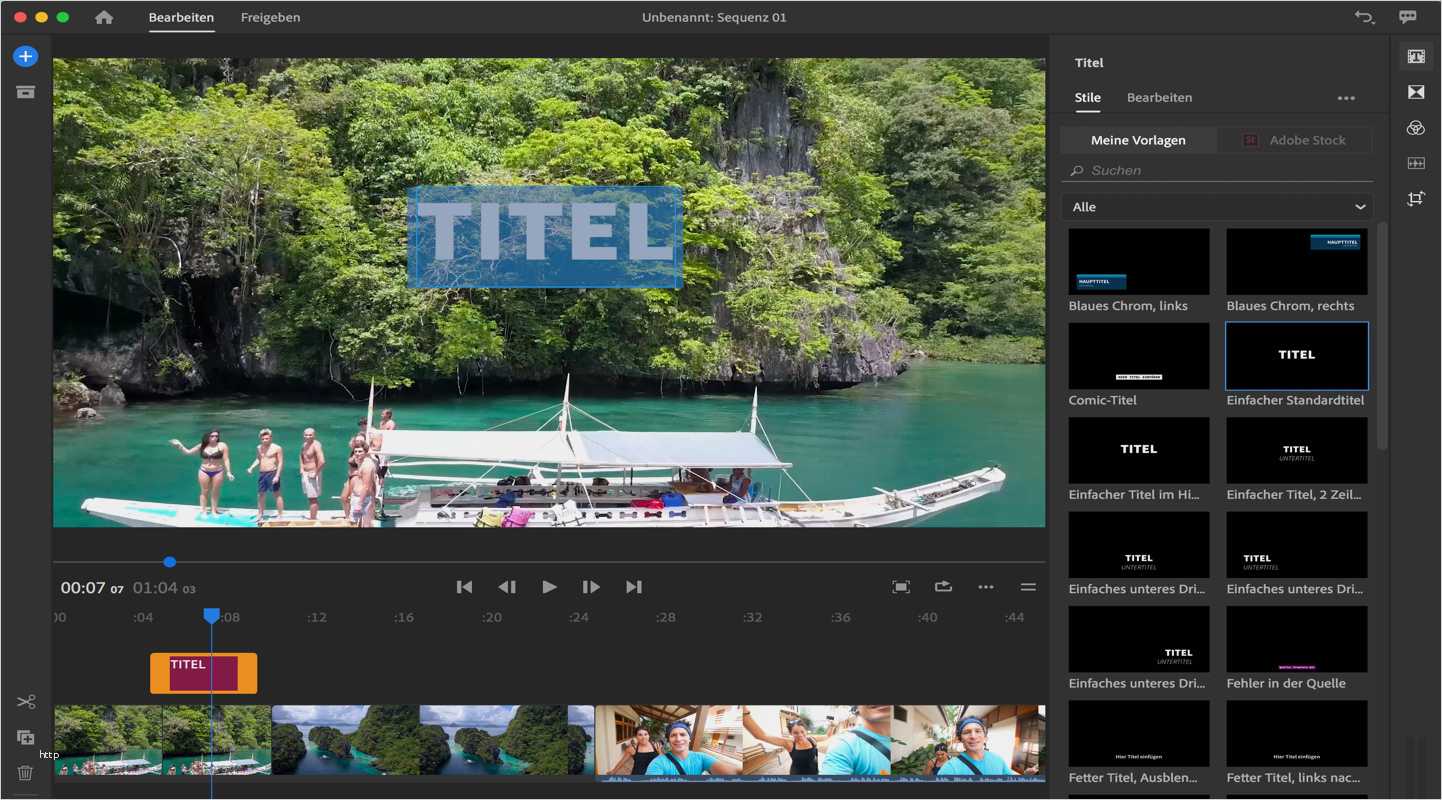The height and width of the screenshot is (800, 1442).
Task: Click the 00:07 current timecode
Action: pyautogui.click(x=92, y=588)
